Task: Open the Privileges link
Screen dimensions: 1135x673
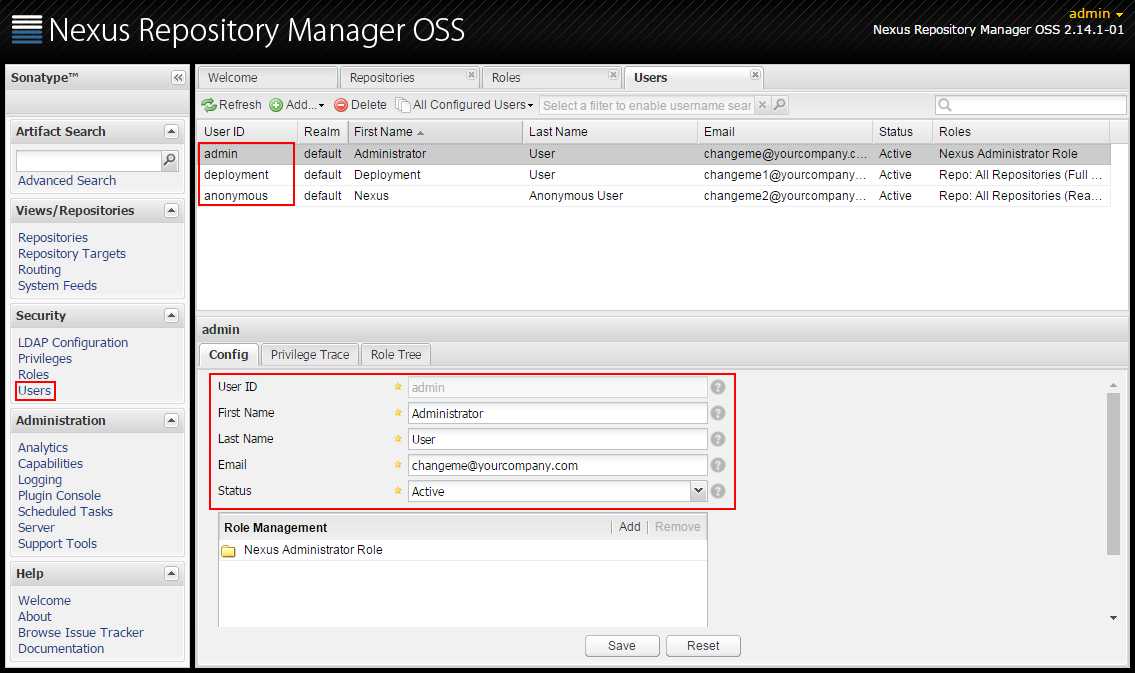Action: pyautogui.click(x=45, y=359)
